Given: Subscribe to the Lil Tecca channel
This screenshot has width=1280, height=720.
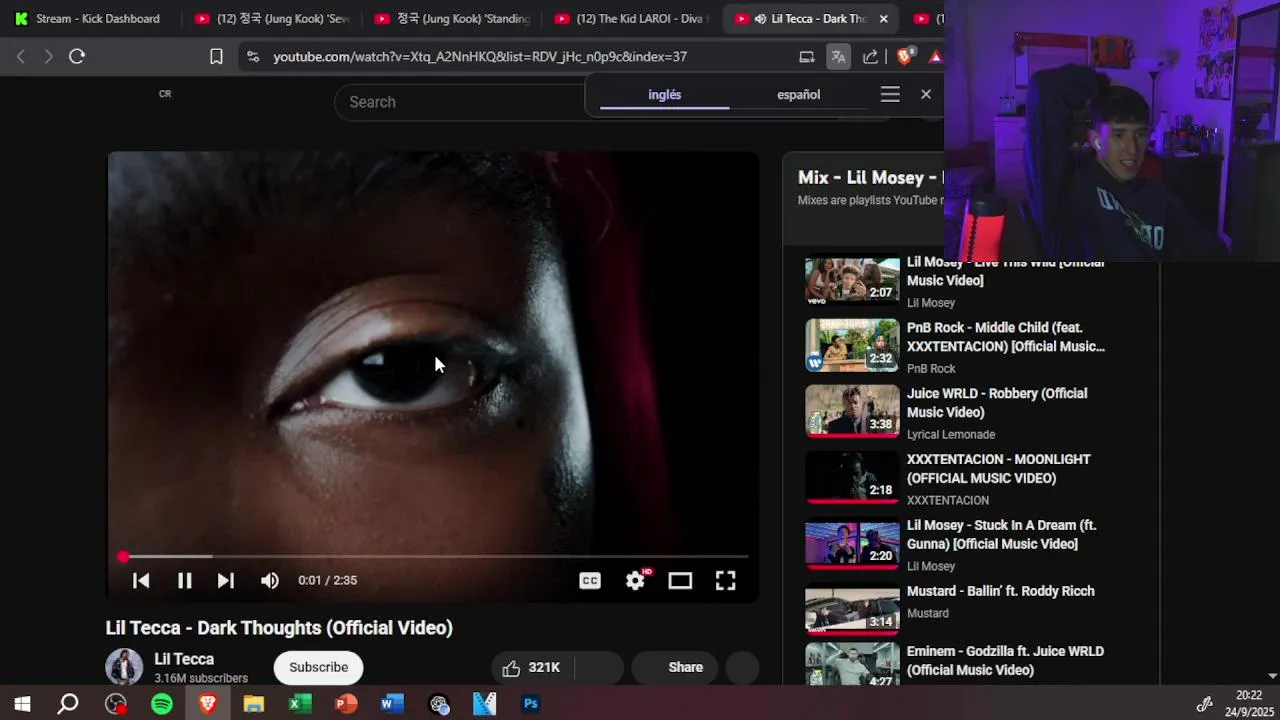Looking at the screenshot, I should [318, 667].
